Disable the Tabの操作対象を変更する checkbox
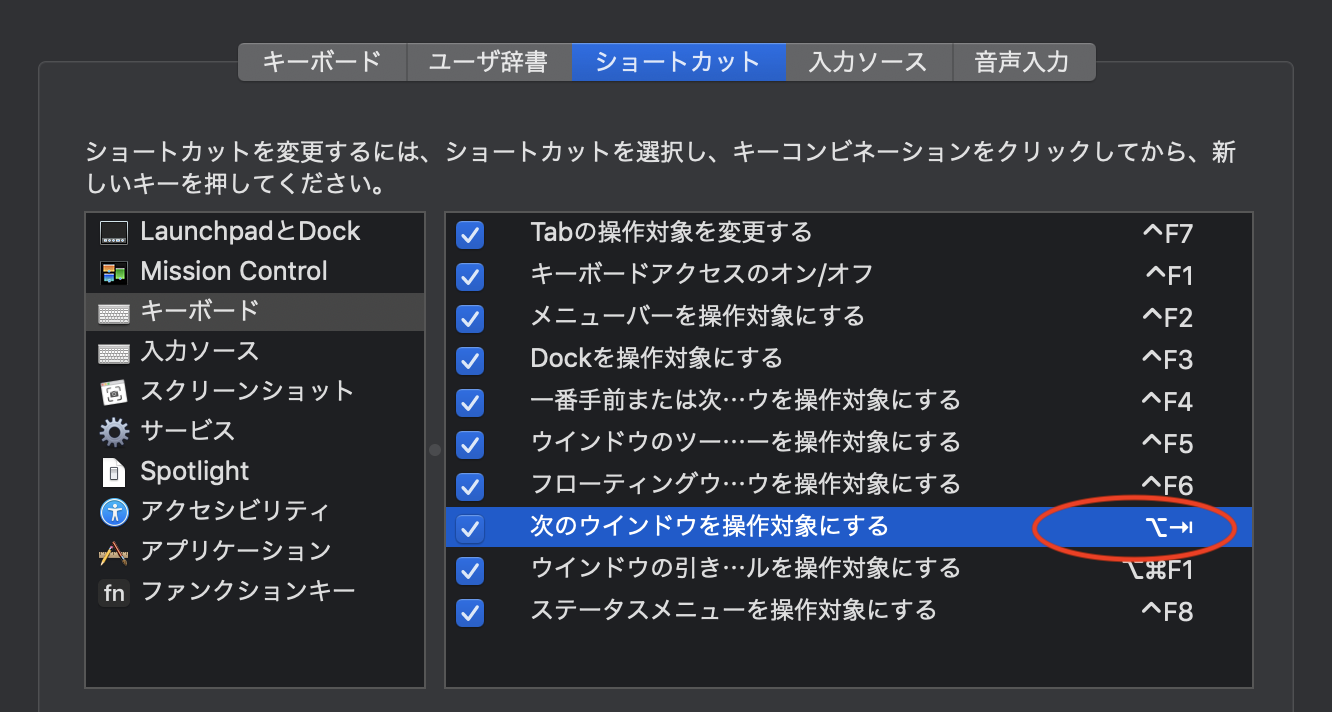Screen dimensions: 1332x712 [x=469, y=235]
